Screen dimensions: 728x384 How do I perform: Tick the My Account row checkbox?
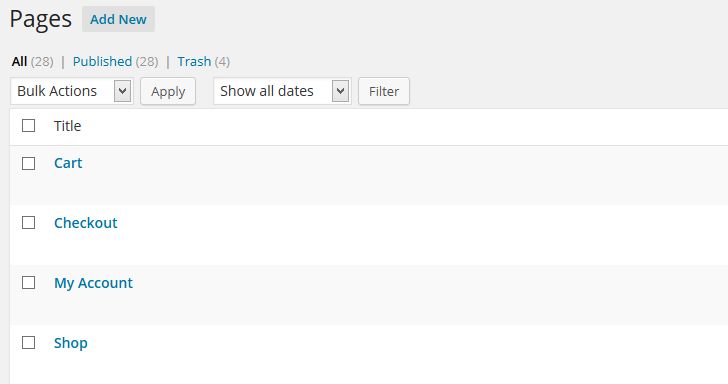pos(29,282)
